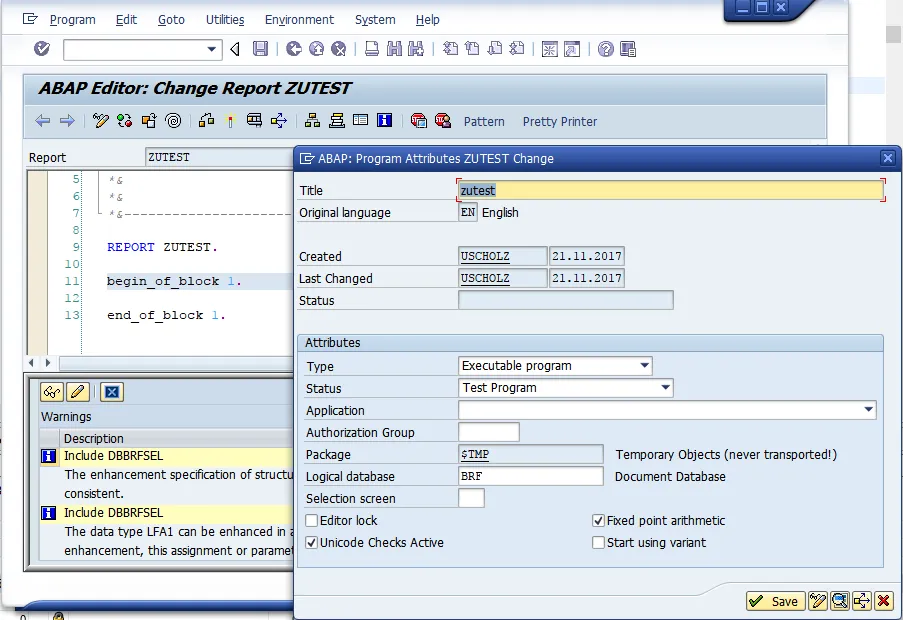Image resolution: width=903 pixels, height=620 pixels.
Task: Toggle the Editor lock checkbox
Action: pyautogui.click(x=312, y=520)
